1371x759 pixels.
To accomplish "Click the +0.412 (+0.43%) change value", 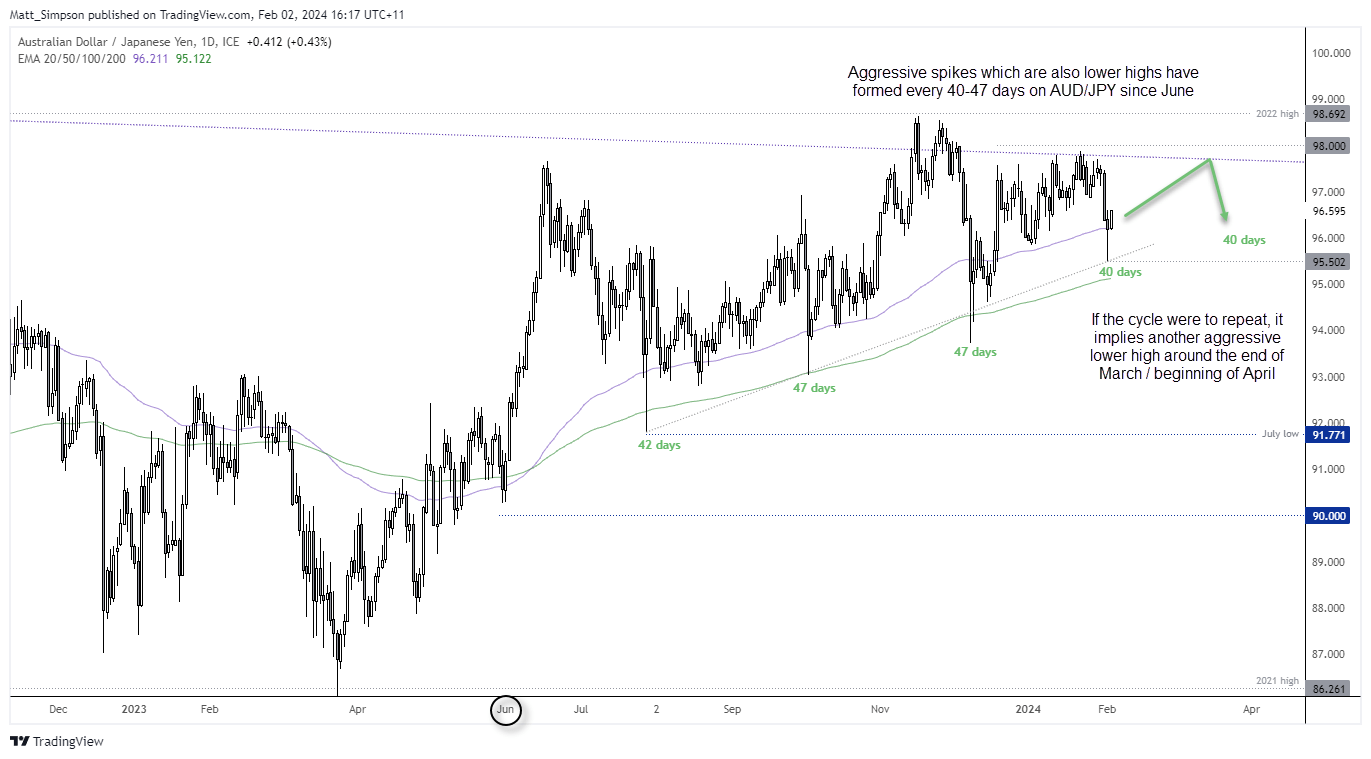I will [291, 42].
